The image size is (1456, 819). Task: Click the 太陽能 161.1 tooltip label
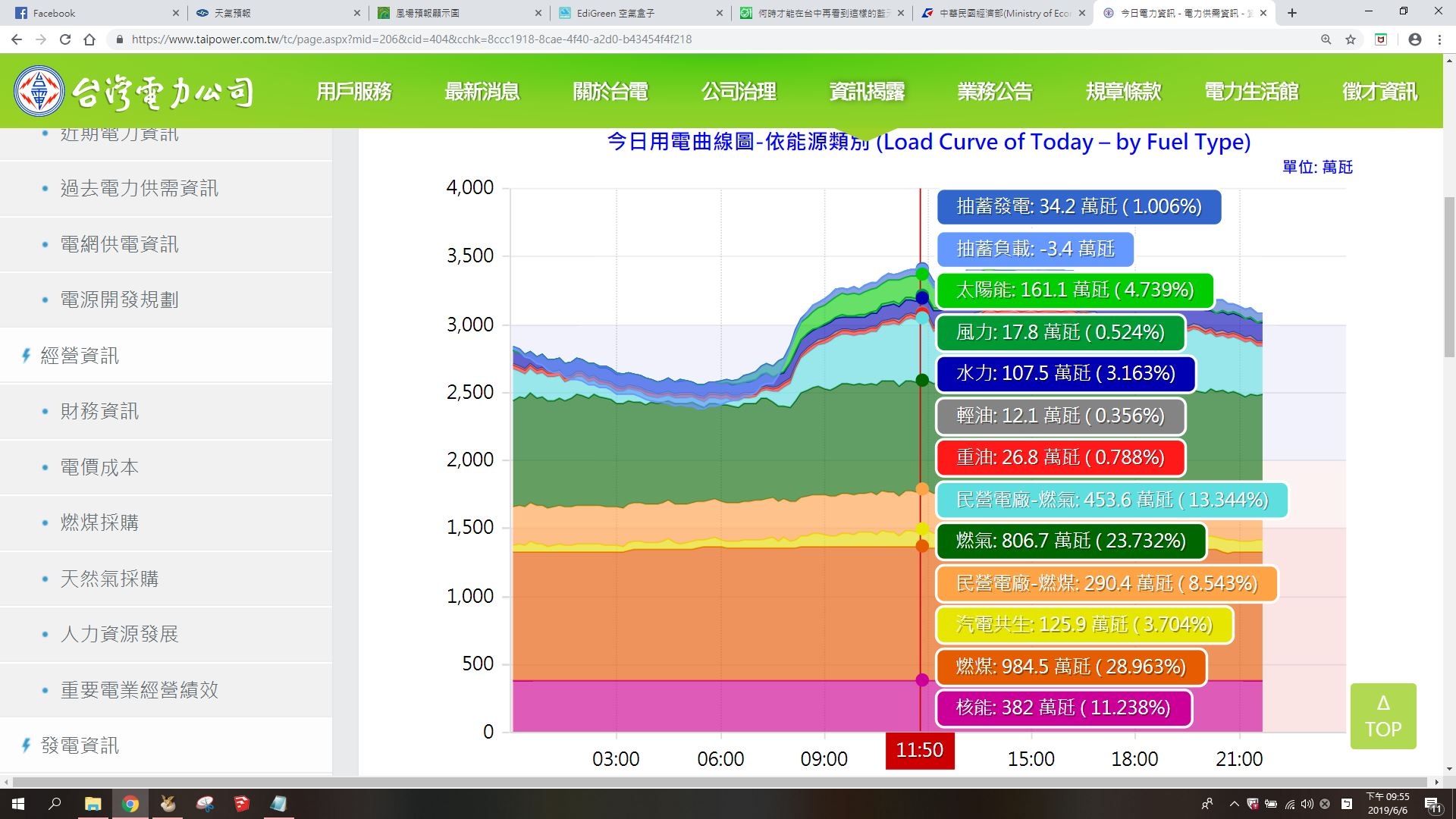1075,290
